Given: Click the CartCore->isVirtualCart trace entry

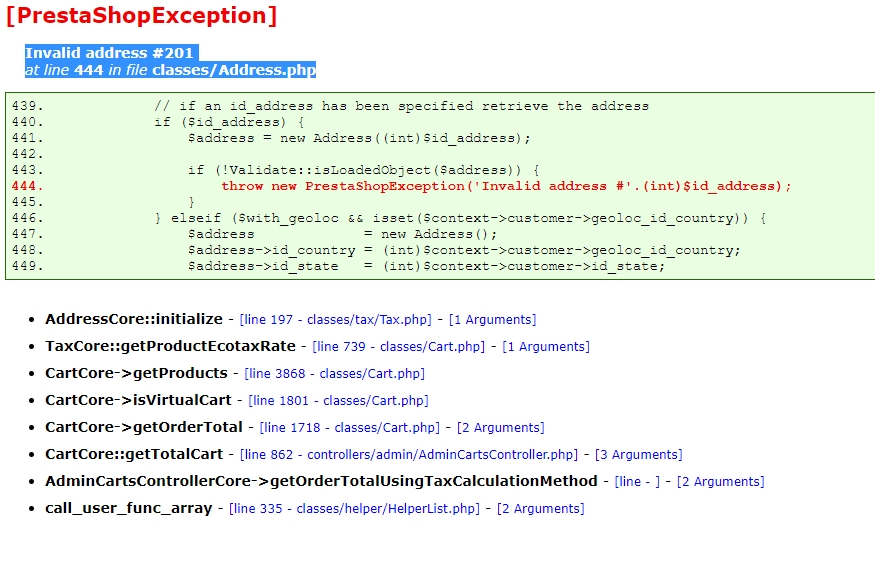Looking at the screenshot, I should [x=138, y=400].
